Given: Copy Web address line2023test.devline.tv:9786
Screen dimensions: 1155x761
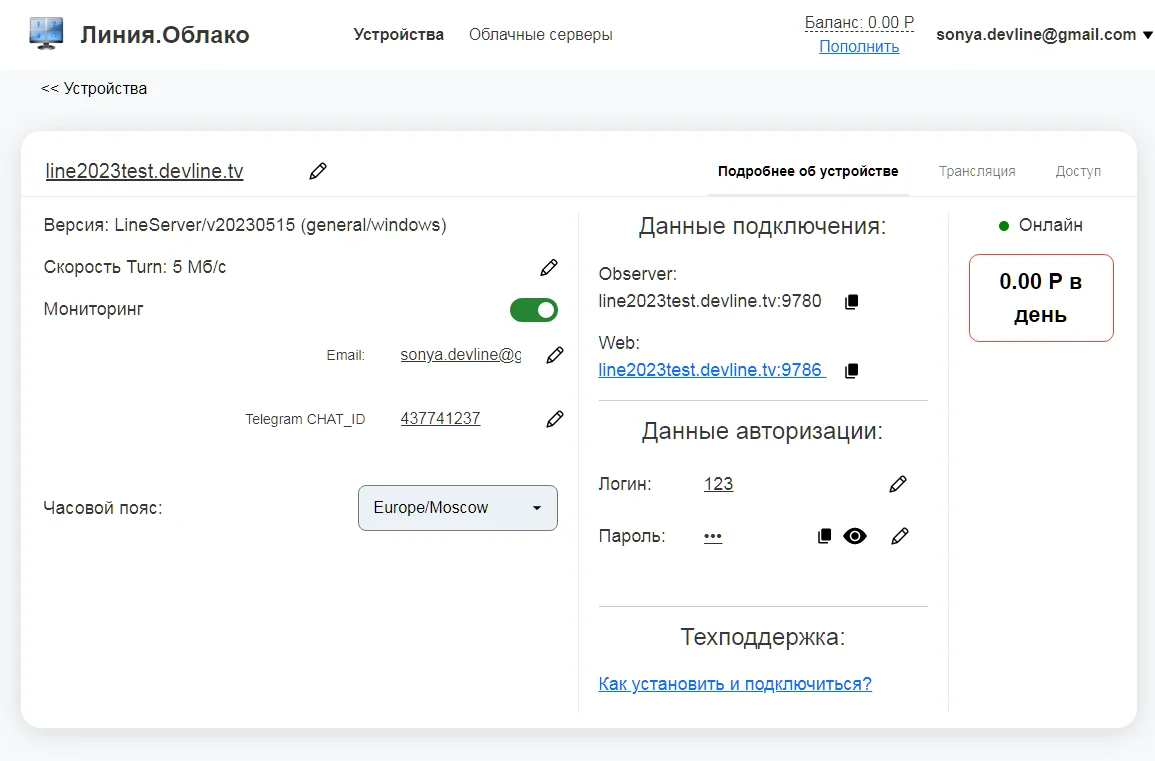Looking at the screenshot, I should [852, 371].
